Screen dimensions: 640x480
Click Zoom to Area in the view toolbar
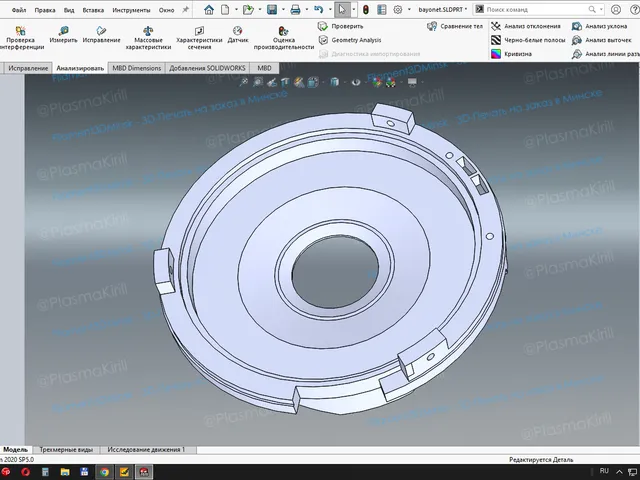(258, 82)
